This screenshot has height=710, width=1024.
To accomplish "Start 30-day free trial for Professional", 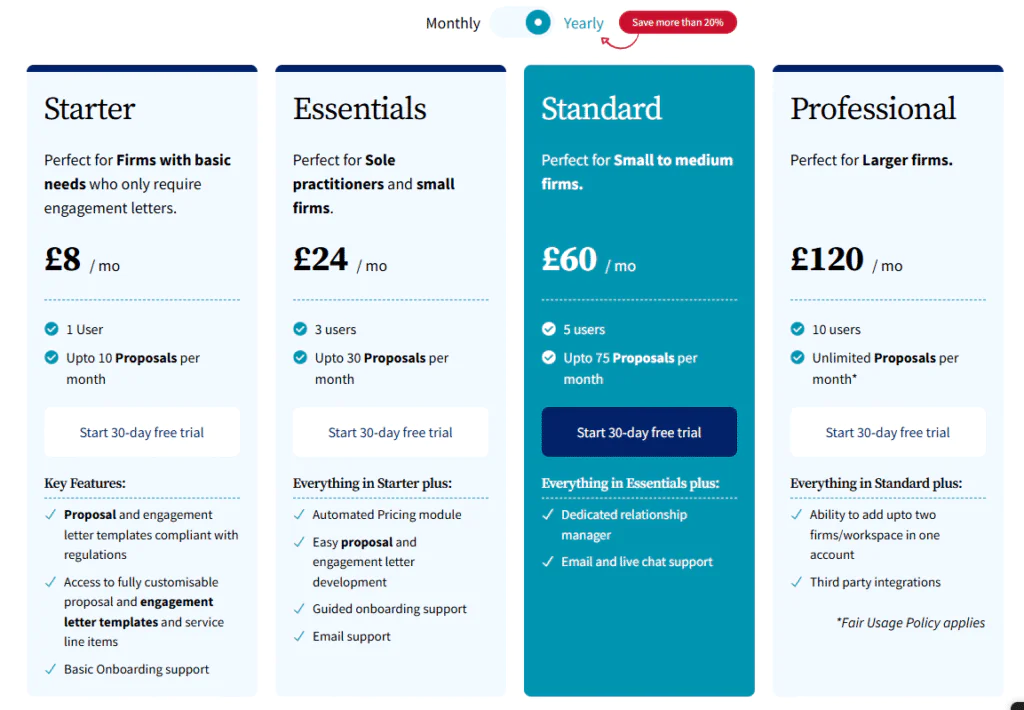I will [888, 432].
